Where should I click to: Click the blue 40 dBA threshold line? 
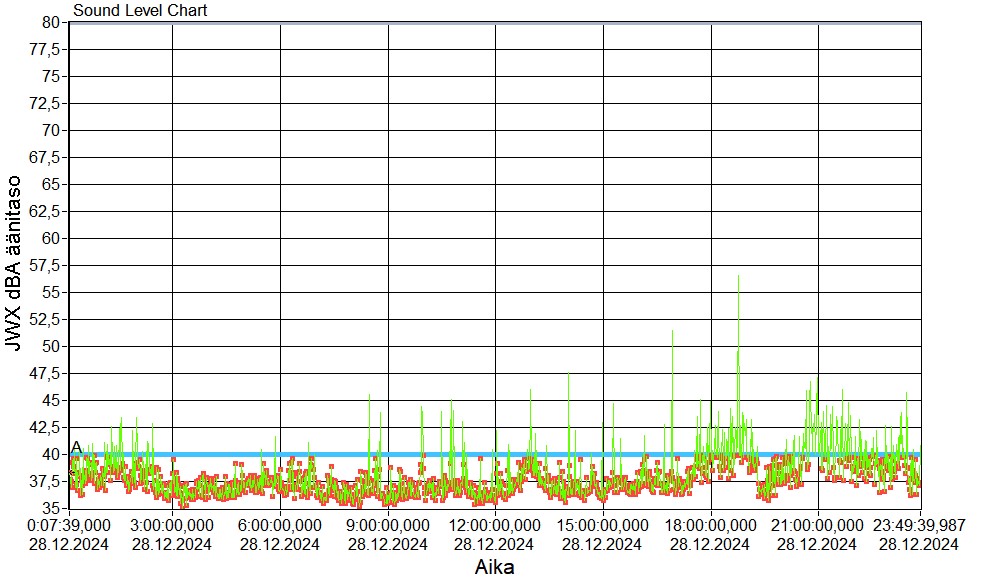500,454
